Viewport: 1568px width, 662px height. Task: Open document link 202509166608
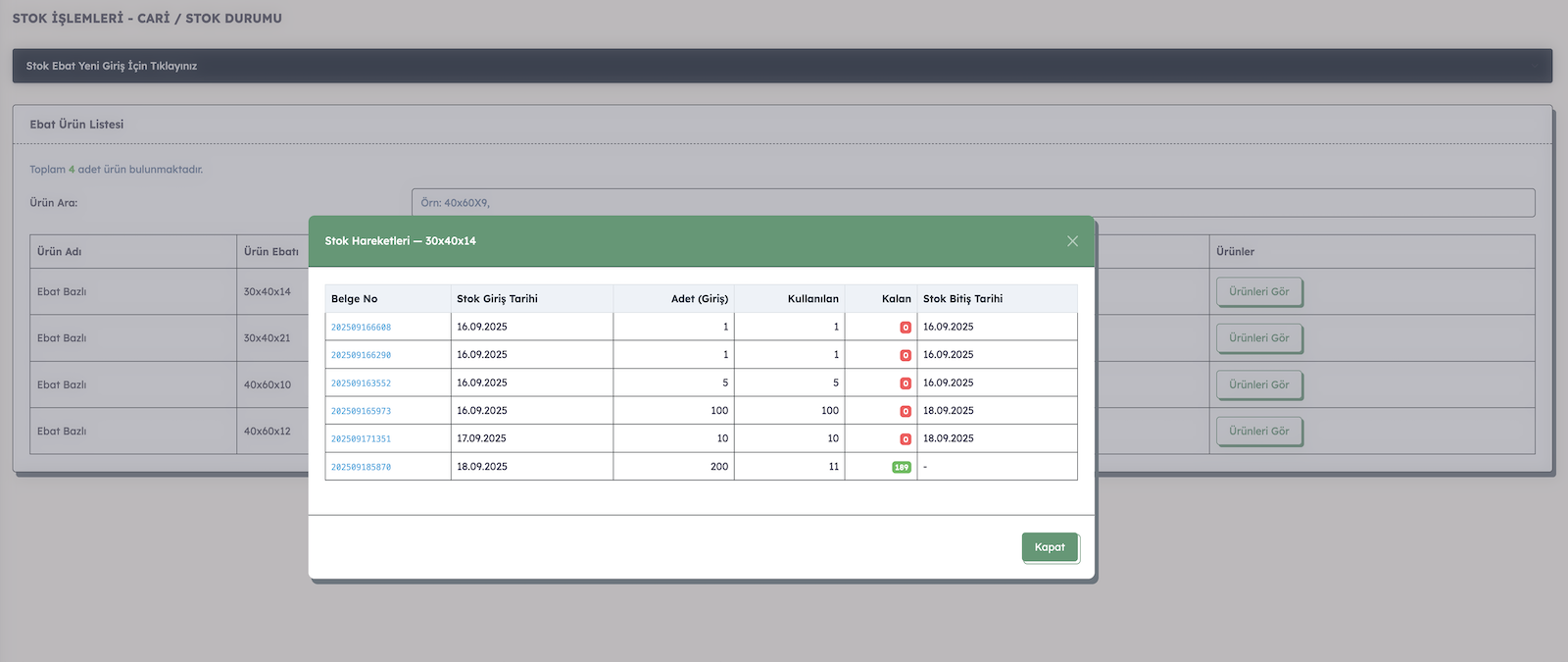361,328
